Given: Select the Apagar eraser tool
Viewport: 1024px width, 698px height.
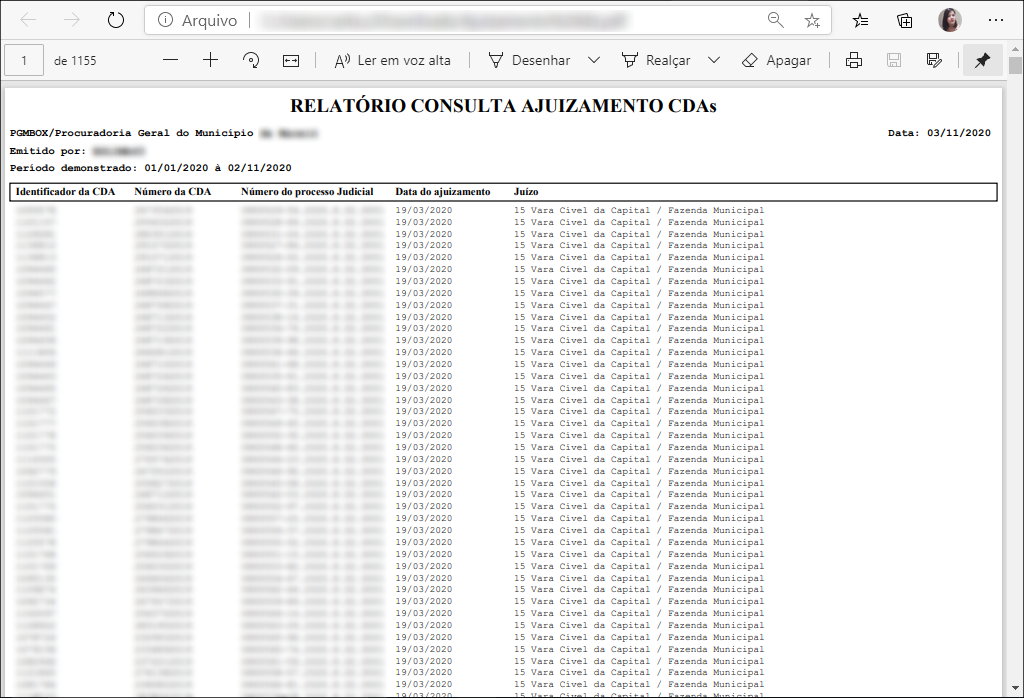Looking at the screenshot, I should coord(777,60).
